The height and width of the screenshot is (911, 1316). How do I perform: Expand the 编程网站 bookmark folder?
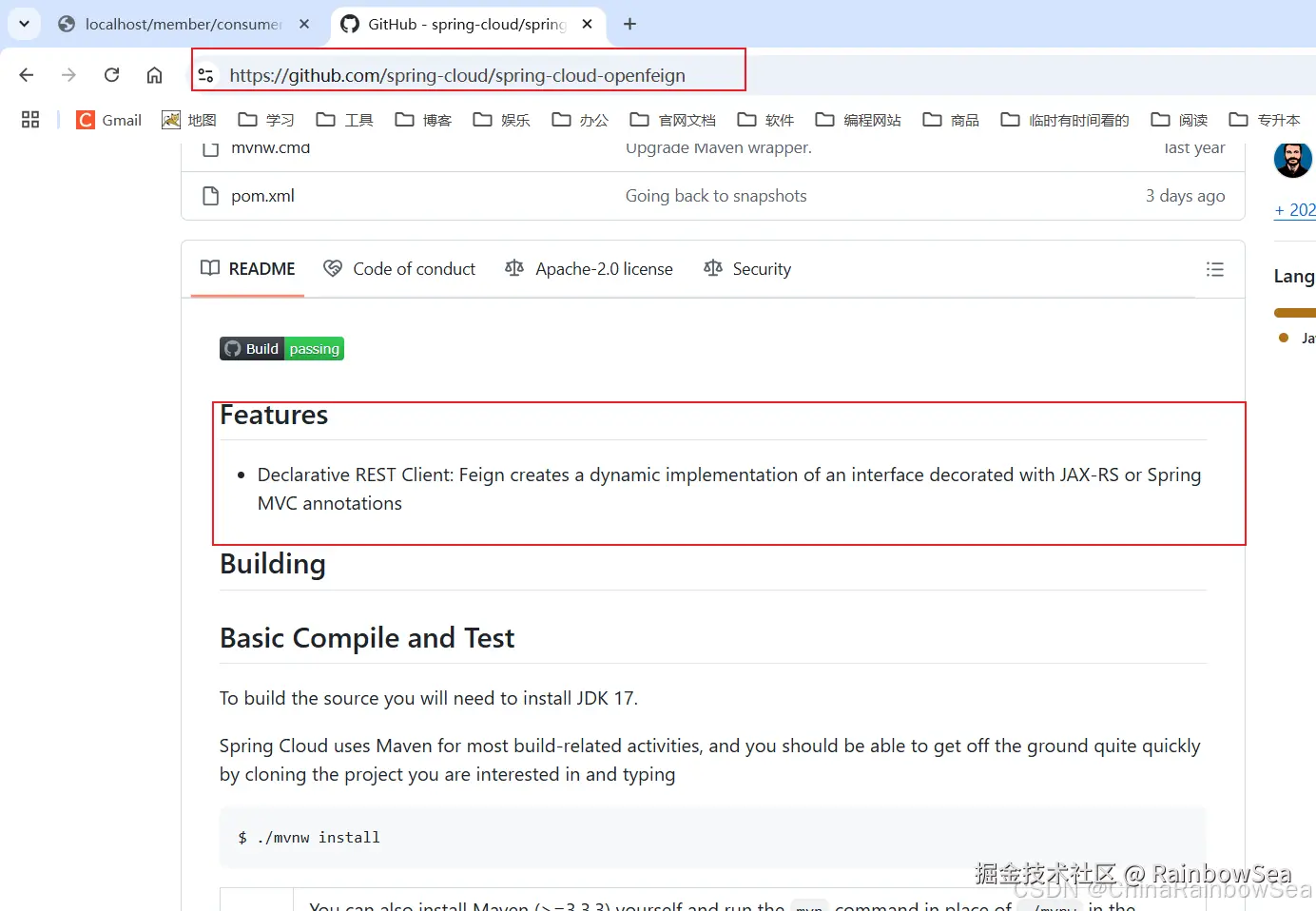[x=859, y=120]
